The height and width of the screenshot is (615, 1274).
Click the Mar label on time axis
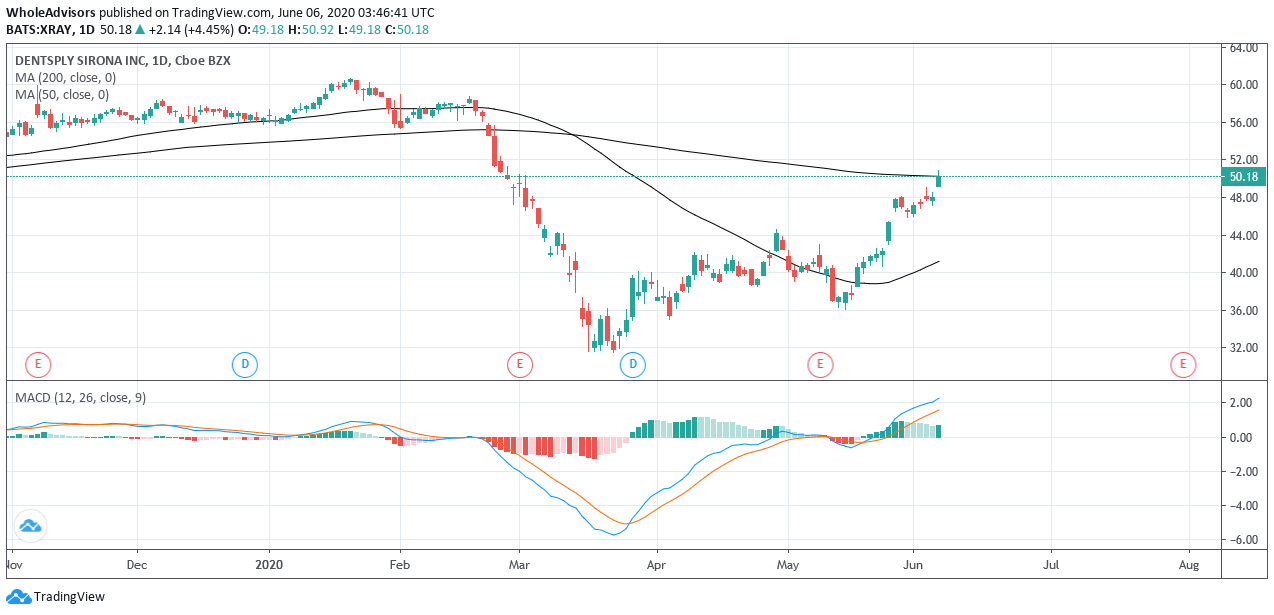(519, 564)
